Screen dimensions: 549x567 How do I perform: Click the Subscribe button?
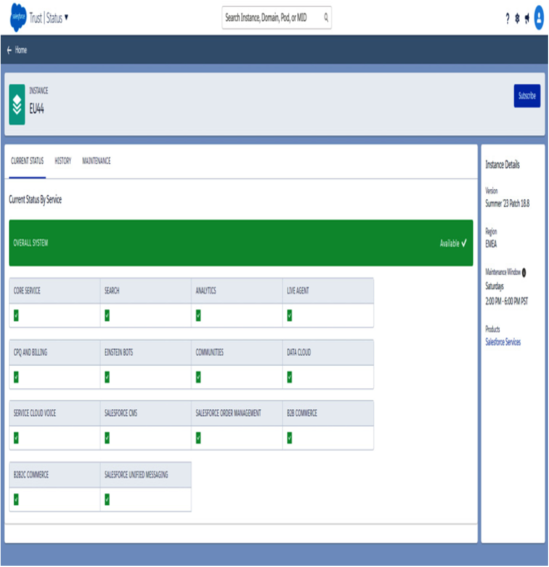tap(527, 96)
